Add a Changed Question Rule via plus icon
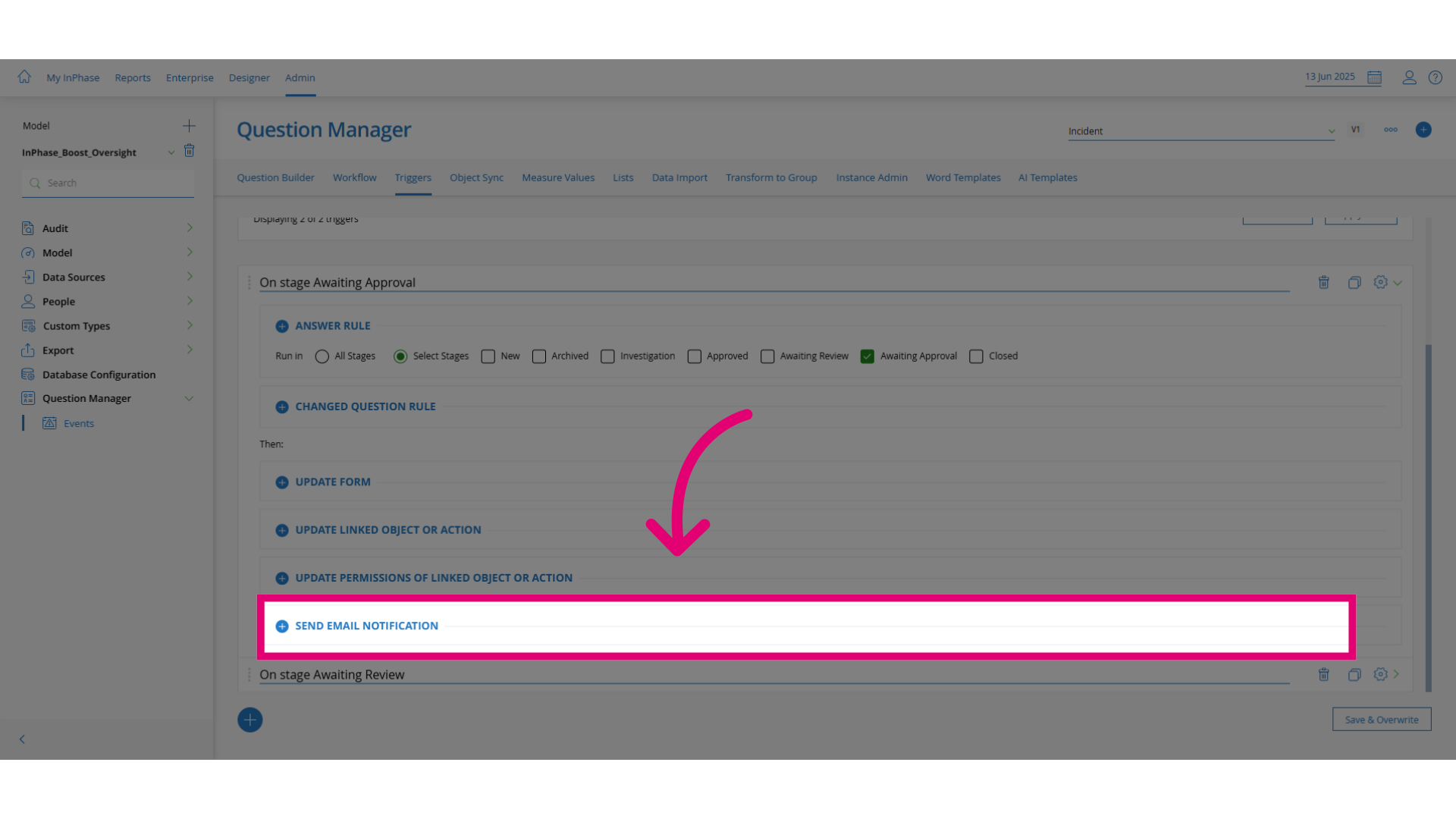The image size is (1456, 819). (282, 407)
